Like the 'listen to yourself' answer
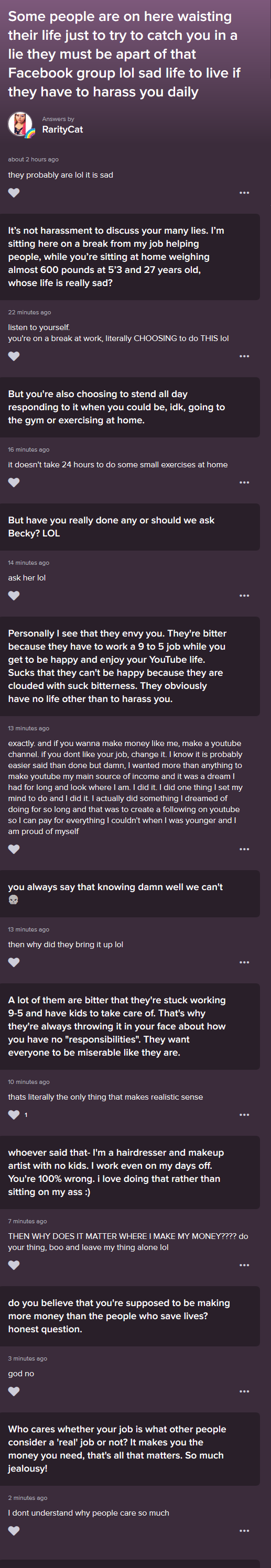This screenshot has width=271, height=1568. [14, 356]
